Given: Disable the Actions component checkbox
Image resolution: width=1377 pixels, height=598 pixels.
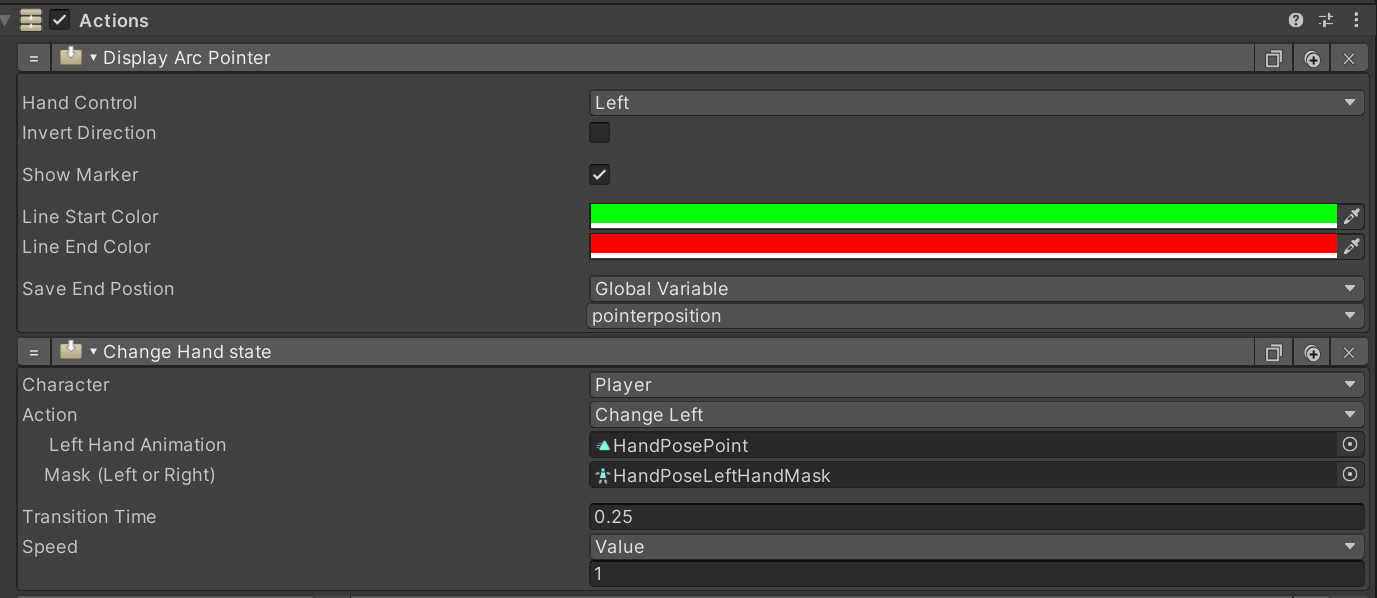Looking at the screenshot, I should pos(60,20).
